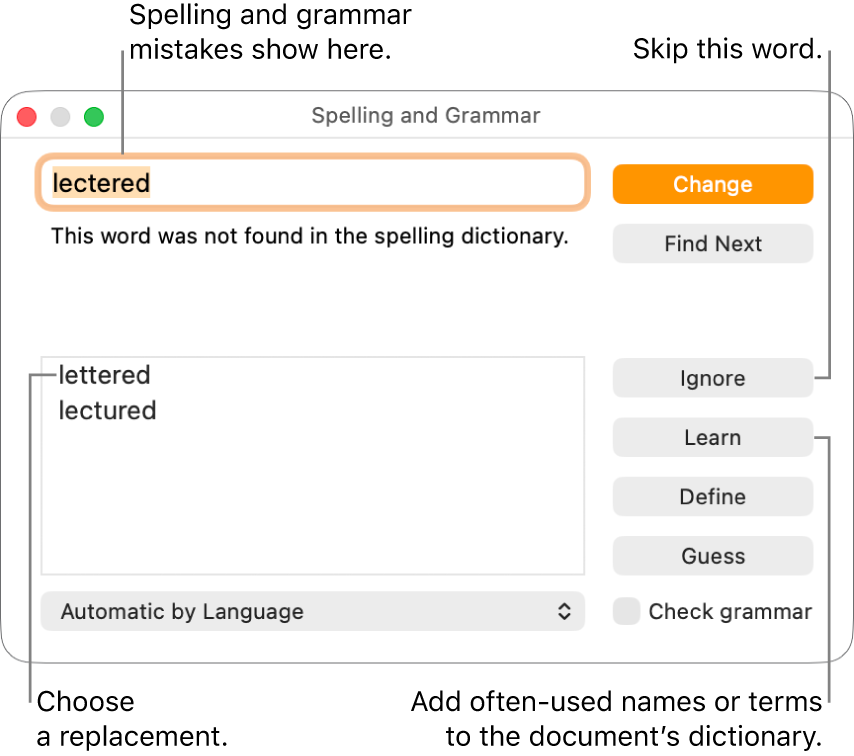854x756 pixels.
Task: Click the green zoom button
Action: point(93,116)
